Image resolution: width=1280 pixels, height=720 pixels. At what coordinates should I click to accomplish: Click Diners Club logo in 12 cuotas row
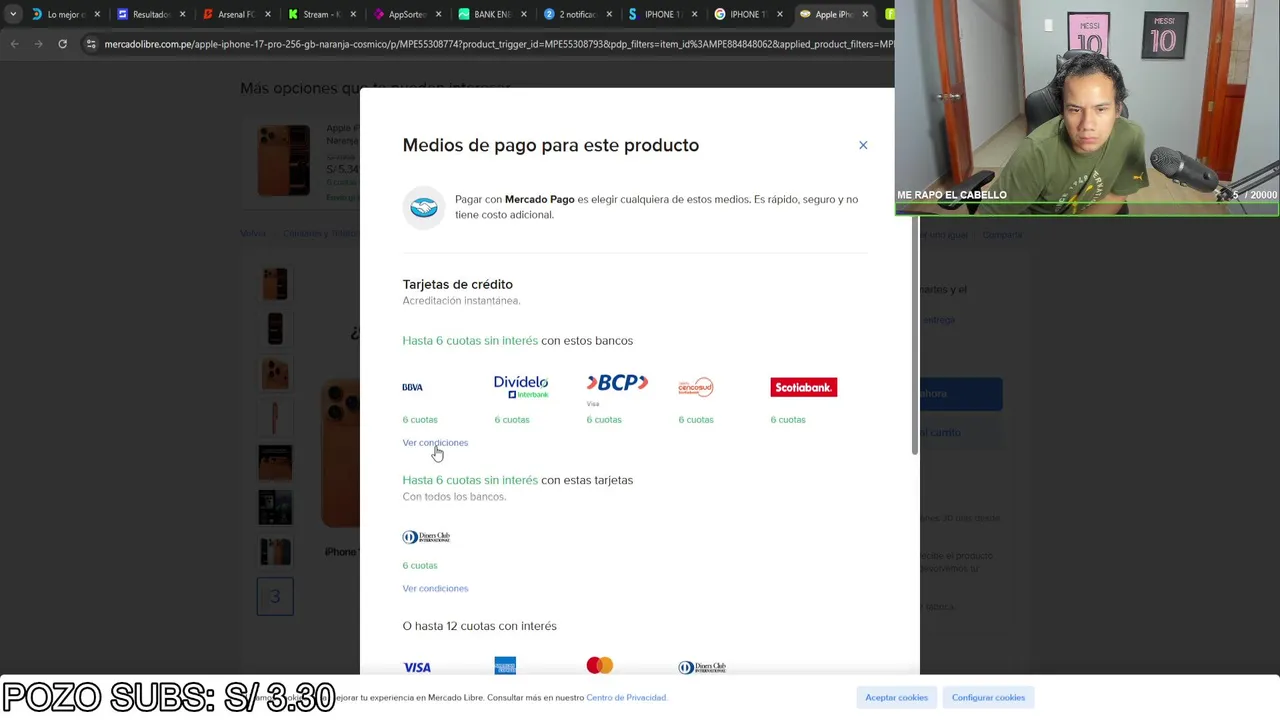pyautogui.click(x=702, y=667)
